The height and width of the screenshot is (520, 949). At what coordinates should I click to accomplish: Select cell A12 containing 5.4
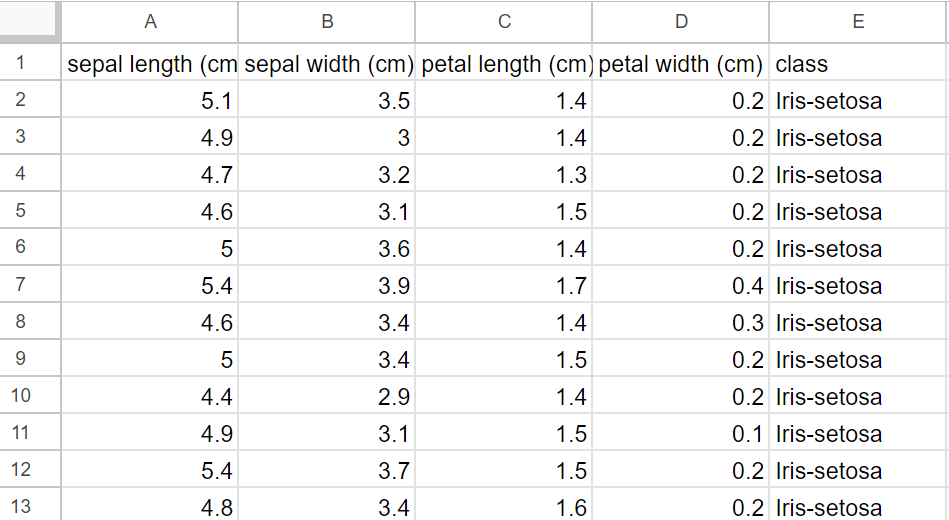point(149,469)
